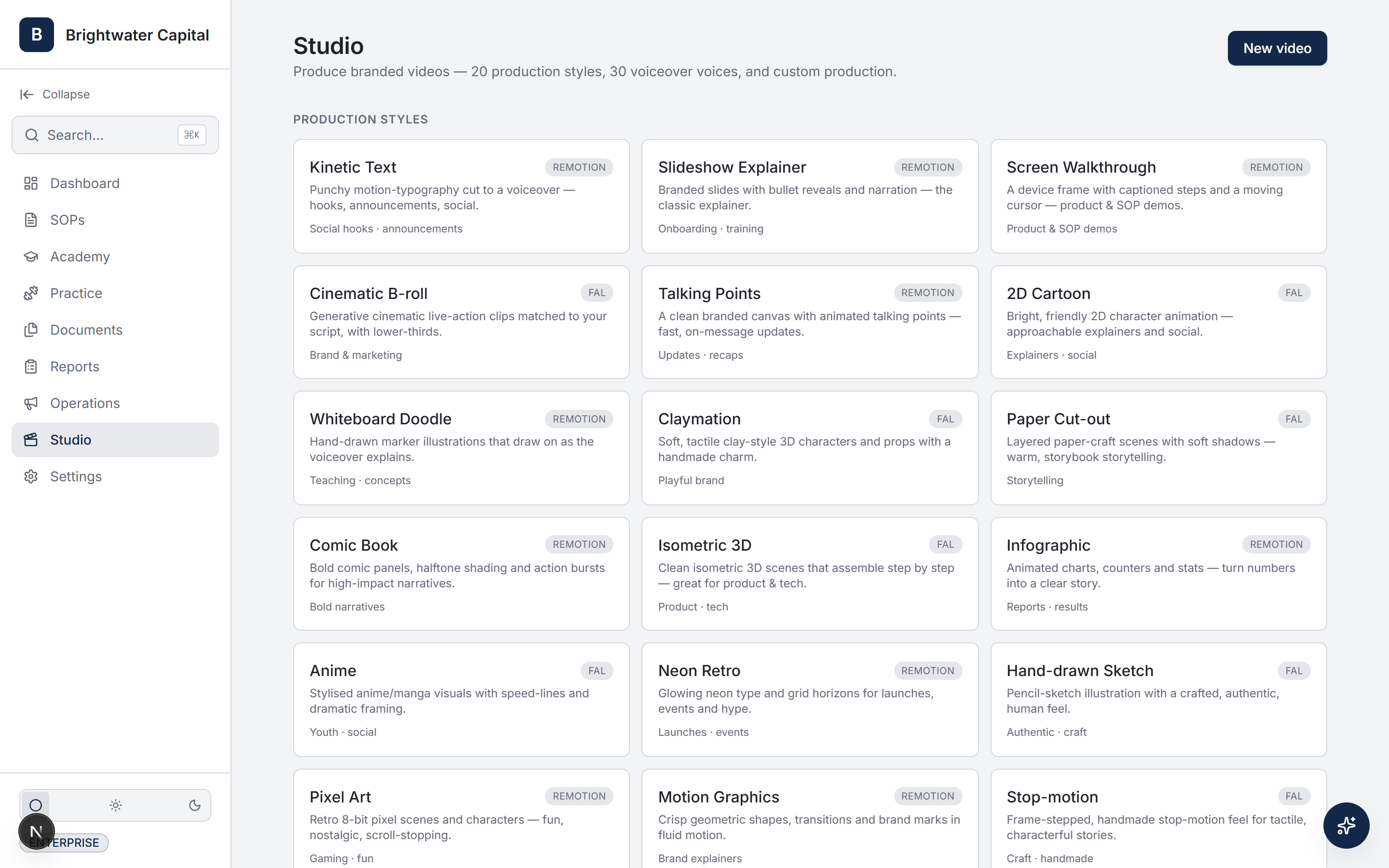Open the AI sparkle assistant button
Screen dimensions: 1389x868
(x=1346, y=825)
